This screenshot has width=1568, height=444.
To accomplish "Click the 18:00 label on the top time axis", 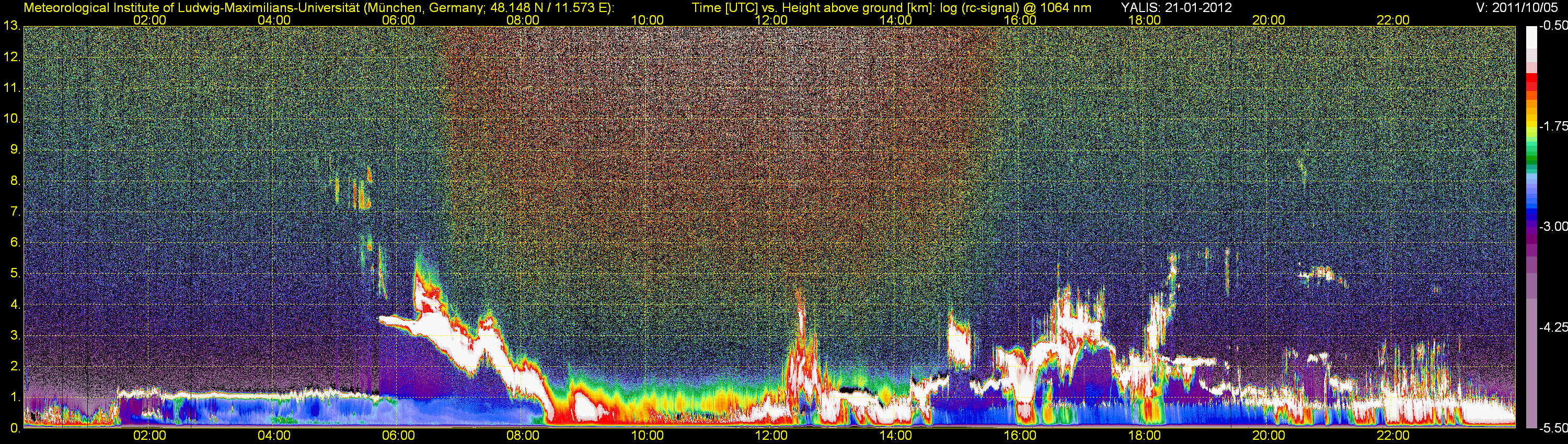I will (1144, 20).
